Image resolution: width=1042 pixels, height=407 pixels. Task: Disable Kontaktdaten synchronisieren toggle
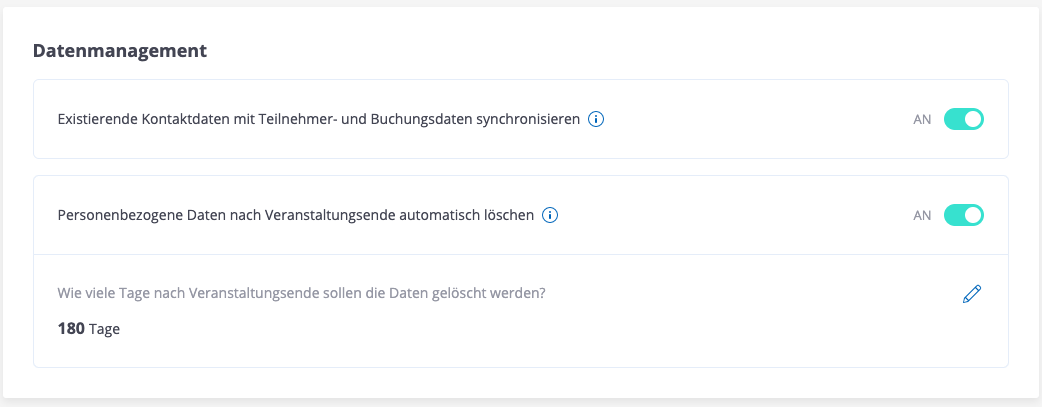coord(964,119)
